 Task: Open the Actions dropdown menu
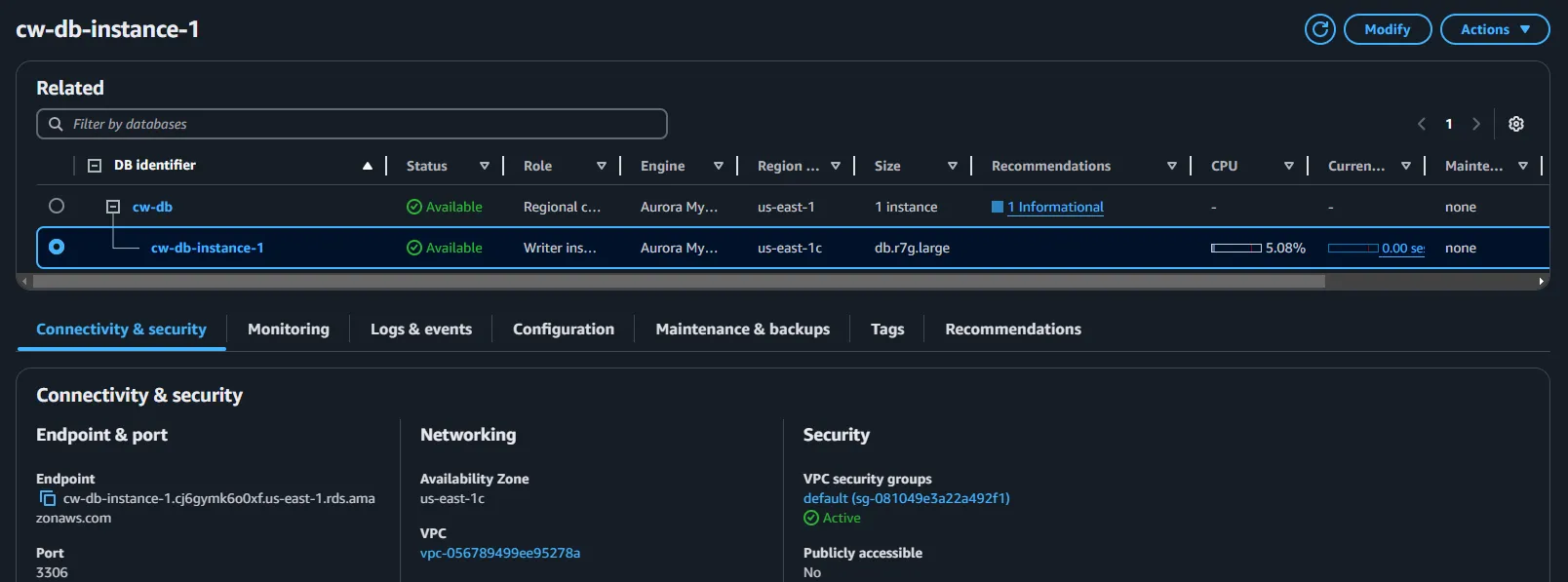pos(1495,29)
